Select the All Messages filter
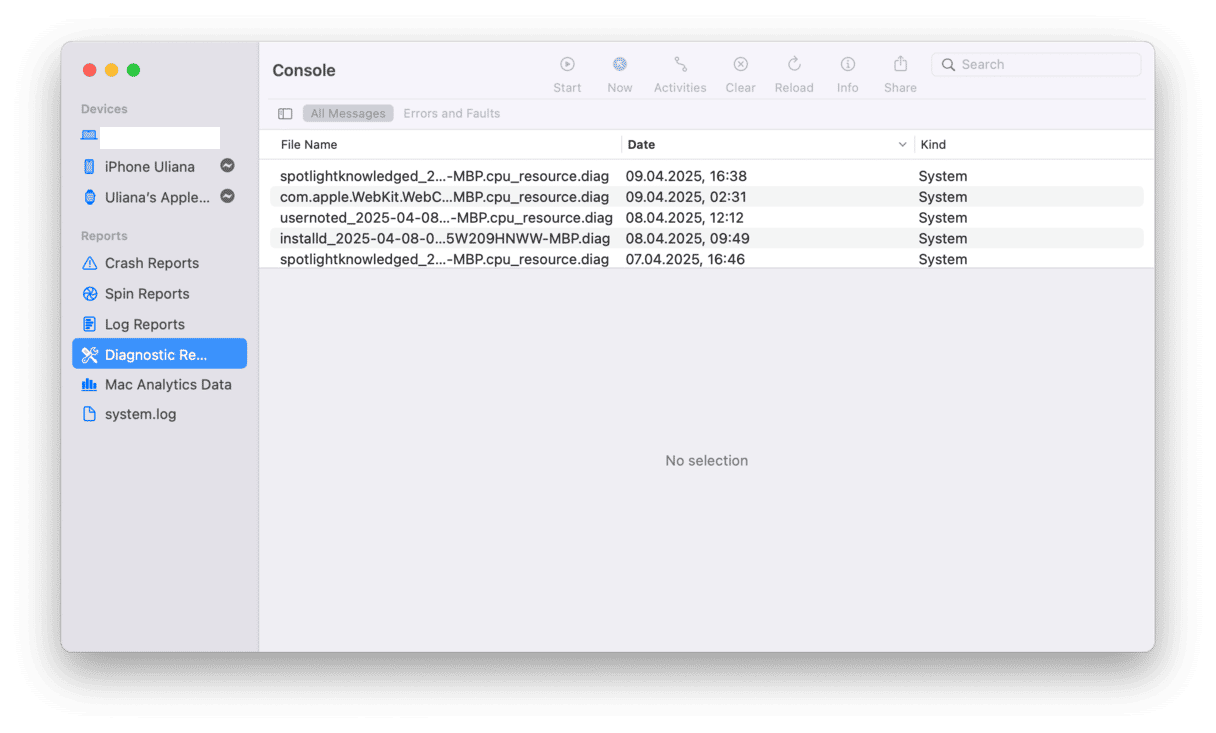The image size is (1216, 733). pos(348,114)
